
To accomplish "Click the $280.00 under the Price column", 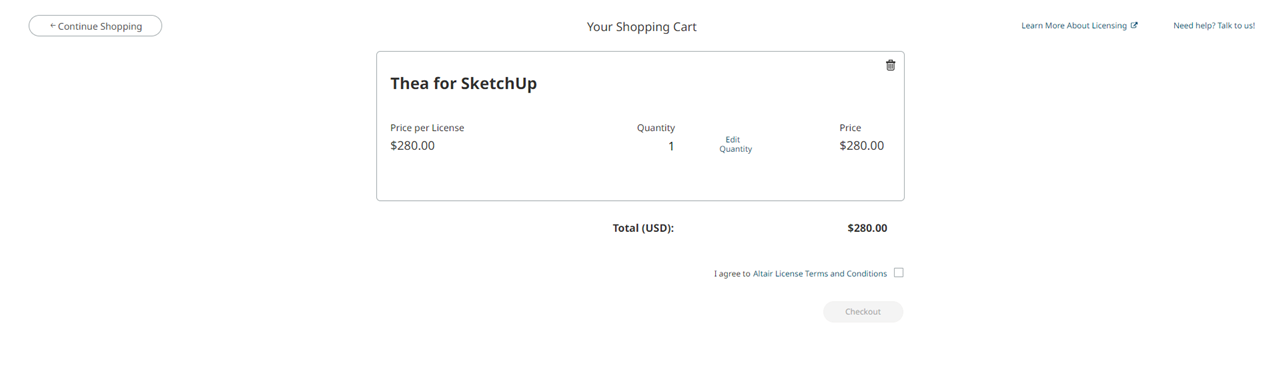I will pyautogui.click(x=862, y=146).
